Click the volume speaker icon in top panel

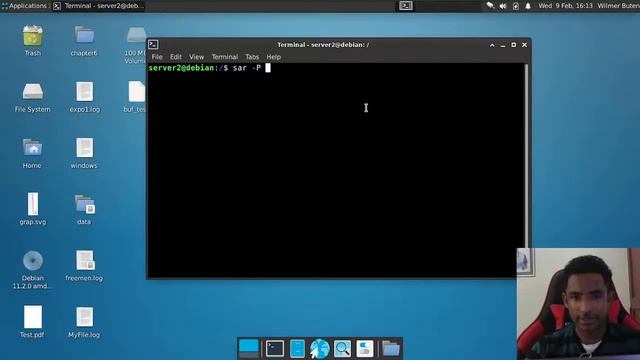coord(503,6)
